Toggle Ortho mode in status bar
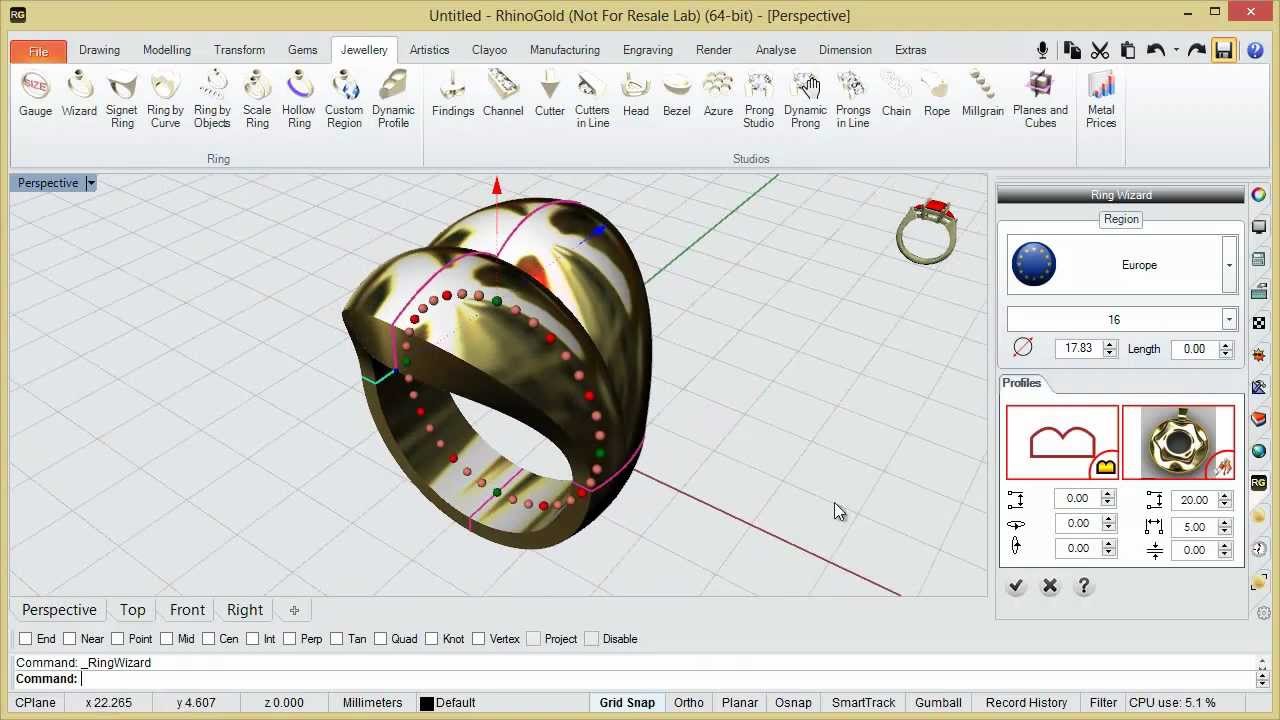1280x720 pixels. tap(689, 703)
